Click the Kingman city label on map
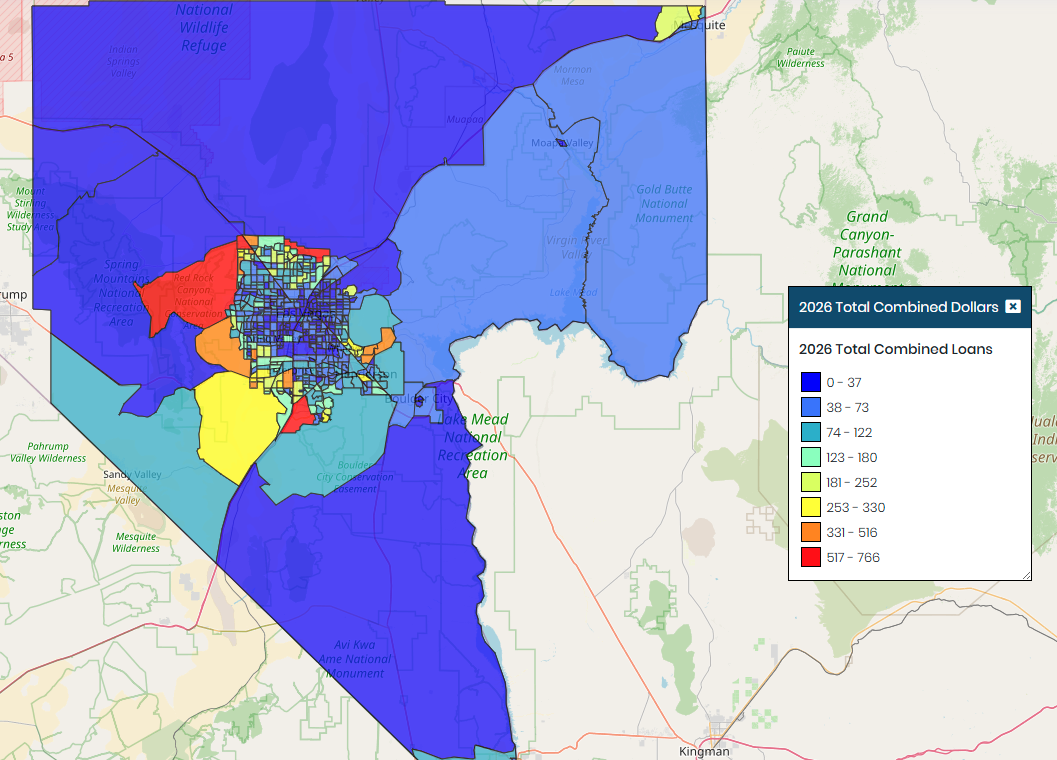This screenshot has width=1057, height=760. [704, 751]
